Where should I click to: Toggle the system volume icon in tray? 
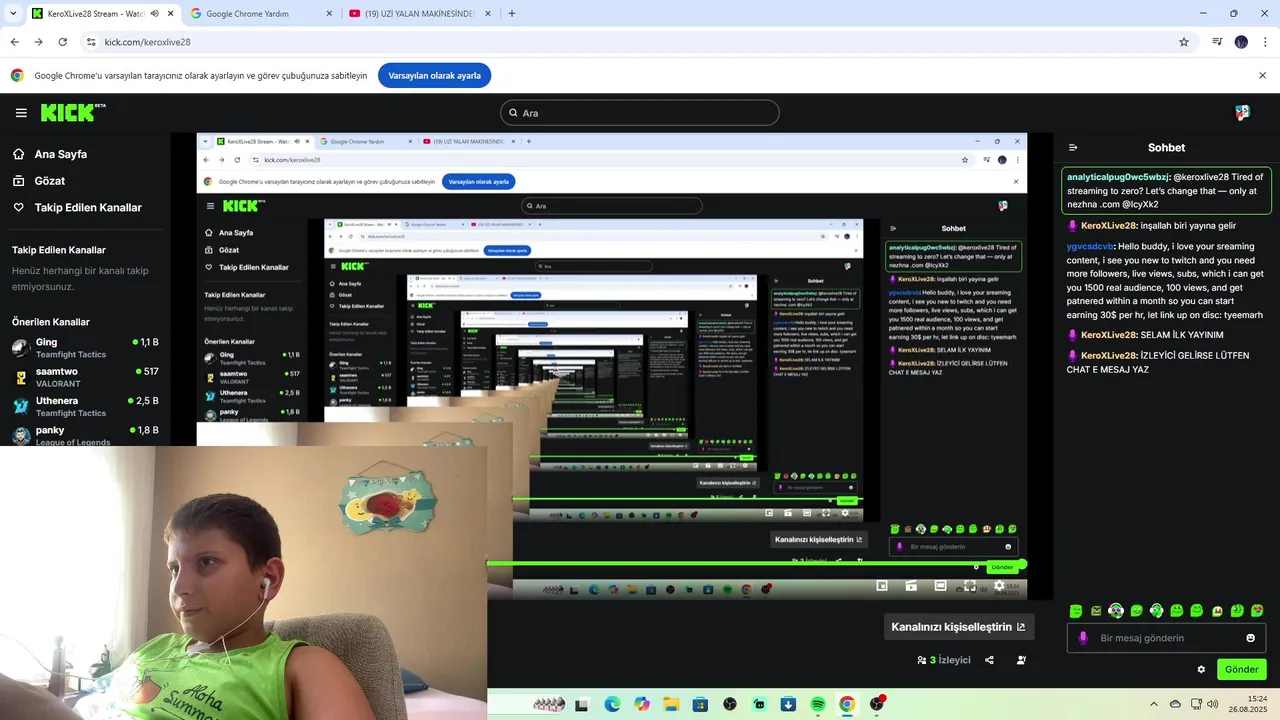coord(1212,704)
